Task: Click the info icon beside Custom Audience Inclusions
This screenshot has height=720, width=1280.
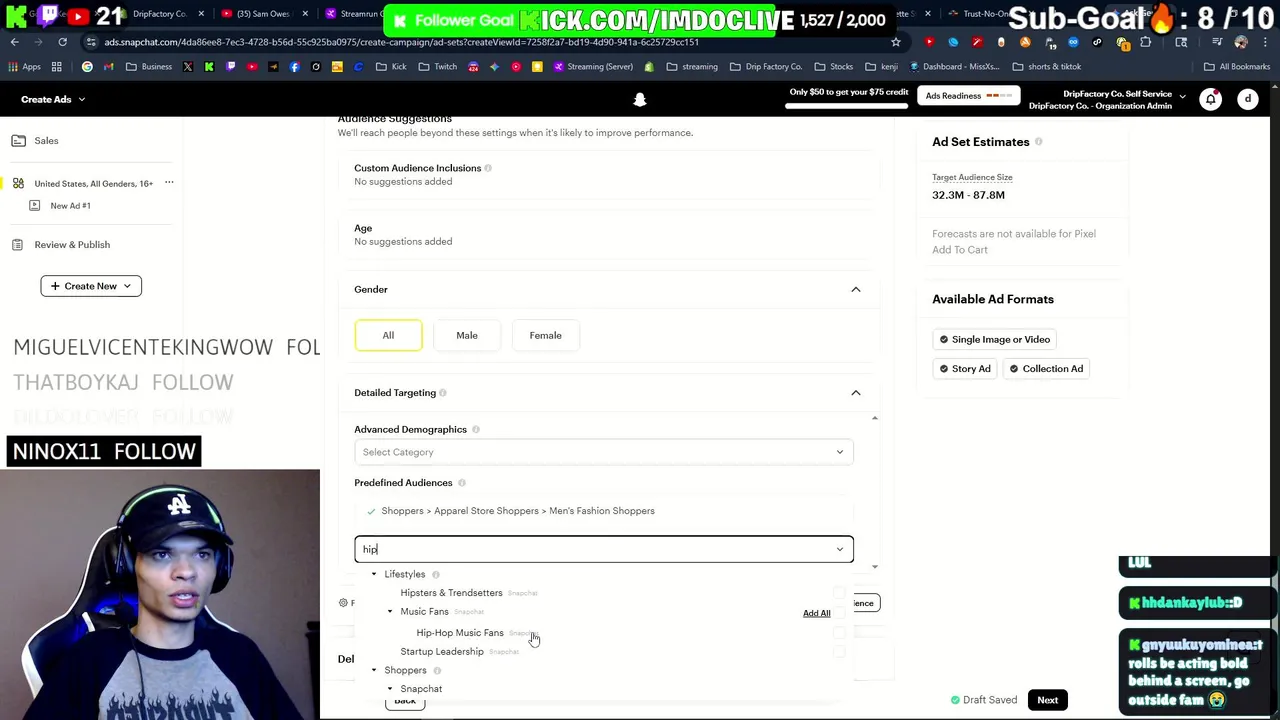Action: (x=488, y=168)
